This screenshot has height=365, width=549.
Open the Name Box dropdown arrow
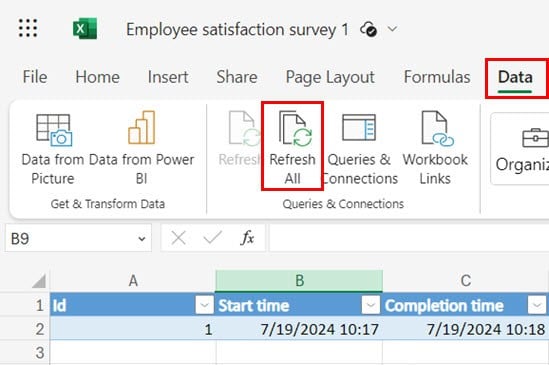click(142, 239)
